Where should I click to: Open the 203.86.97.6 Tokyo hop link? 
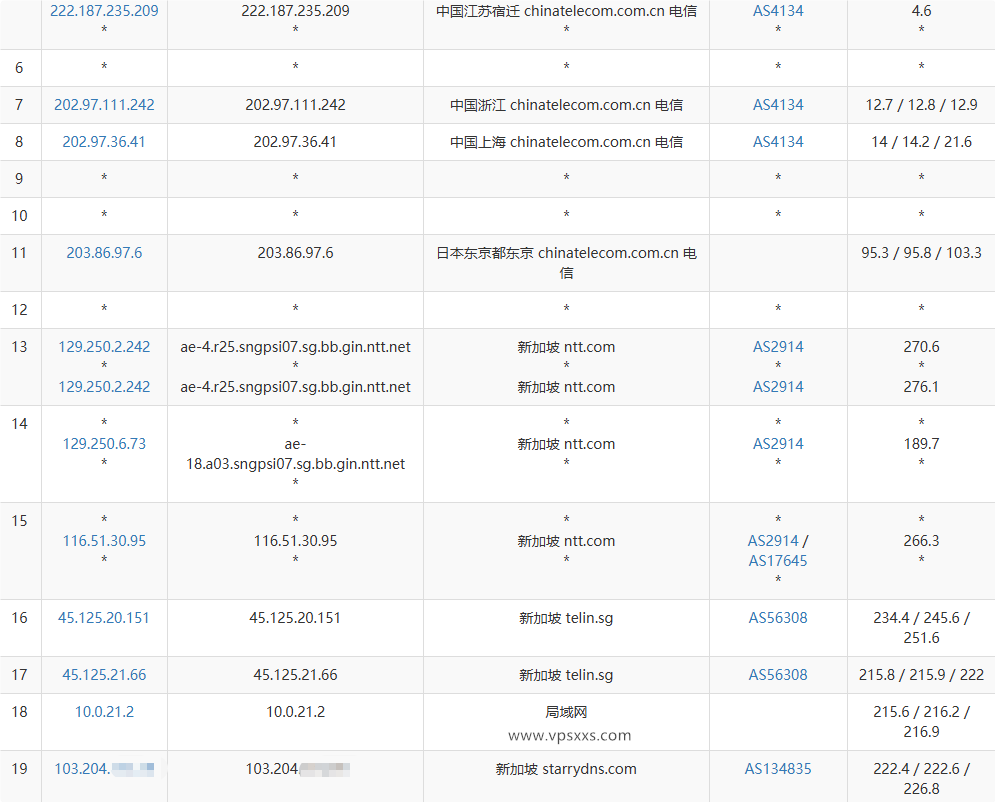103,252
